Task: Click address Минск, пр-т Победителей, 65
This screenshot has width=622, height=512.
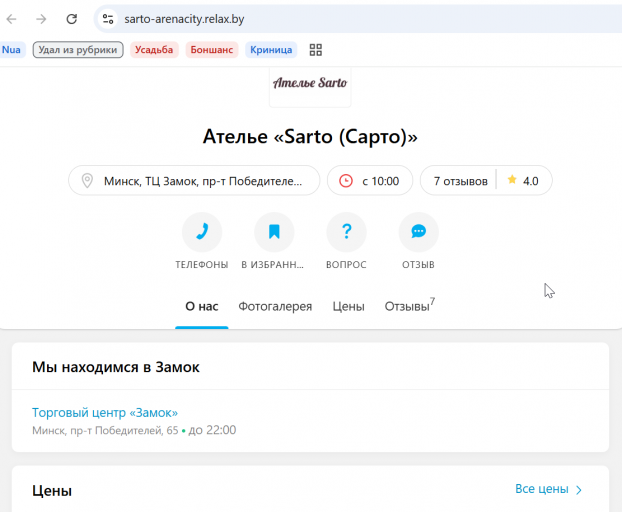Action: pos(105,430)
